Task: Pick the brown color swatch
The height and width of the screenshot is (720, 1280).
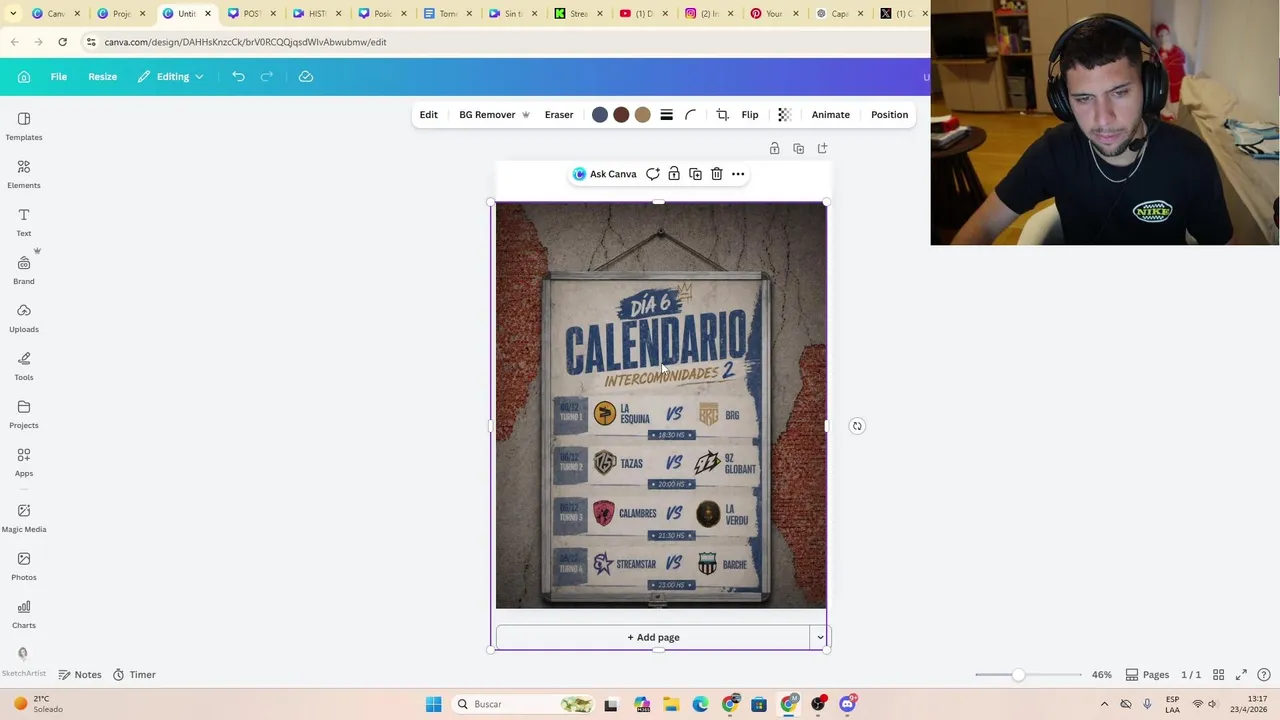Action: [x=621, y=115]
